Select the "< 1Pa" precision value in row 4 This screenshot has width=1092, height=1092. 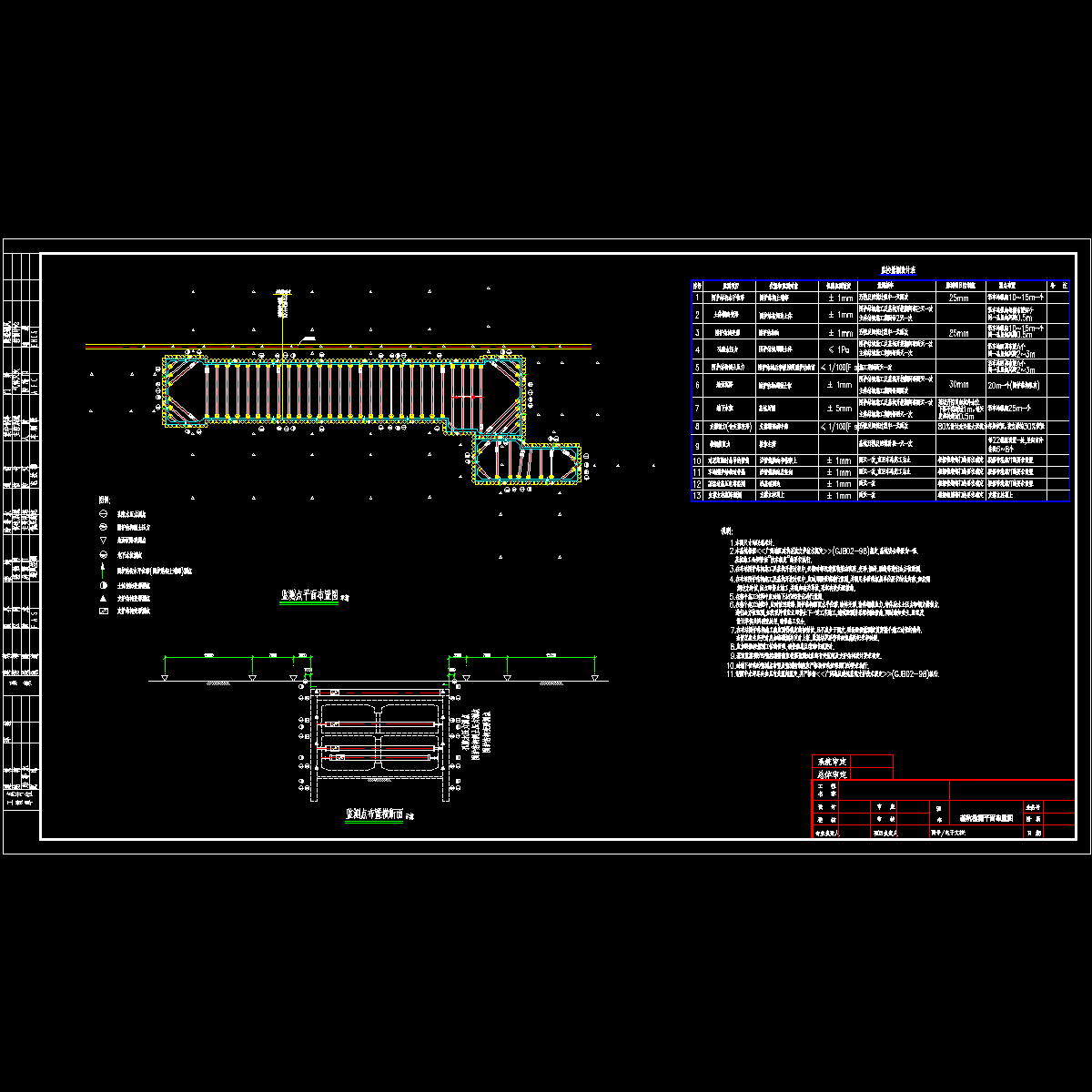[x=838, y=349]
